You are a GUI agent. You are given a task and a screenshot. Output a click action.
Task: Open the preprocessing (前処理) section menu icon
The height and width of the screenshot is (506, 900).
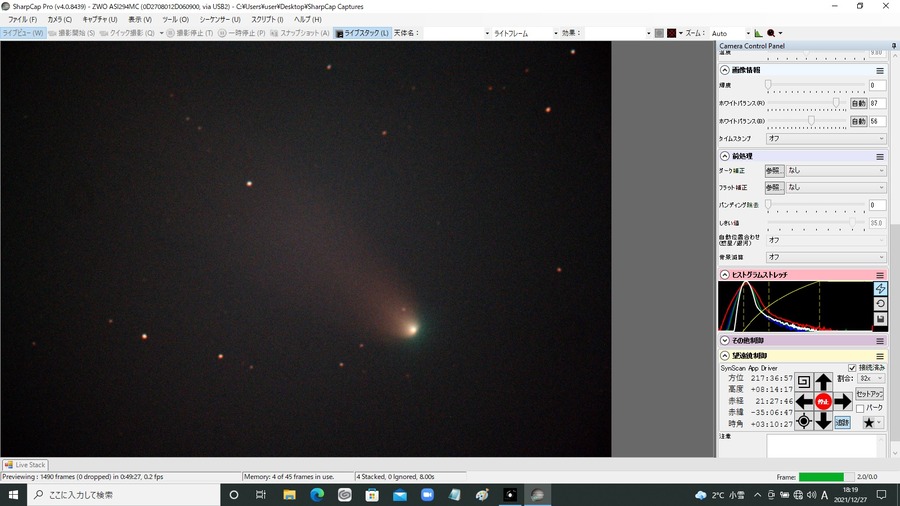tap(879, 157)
